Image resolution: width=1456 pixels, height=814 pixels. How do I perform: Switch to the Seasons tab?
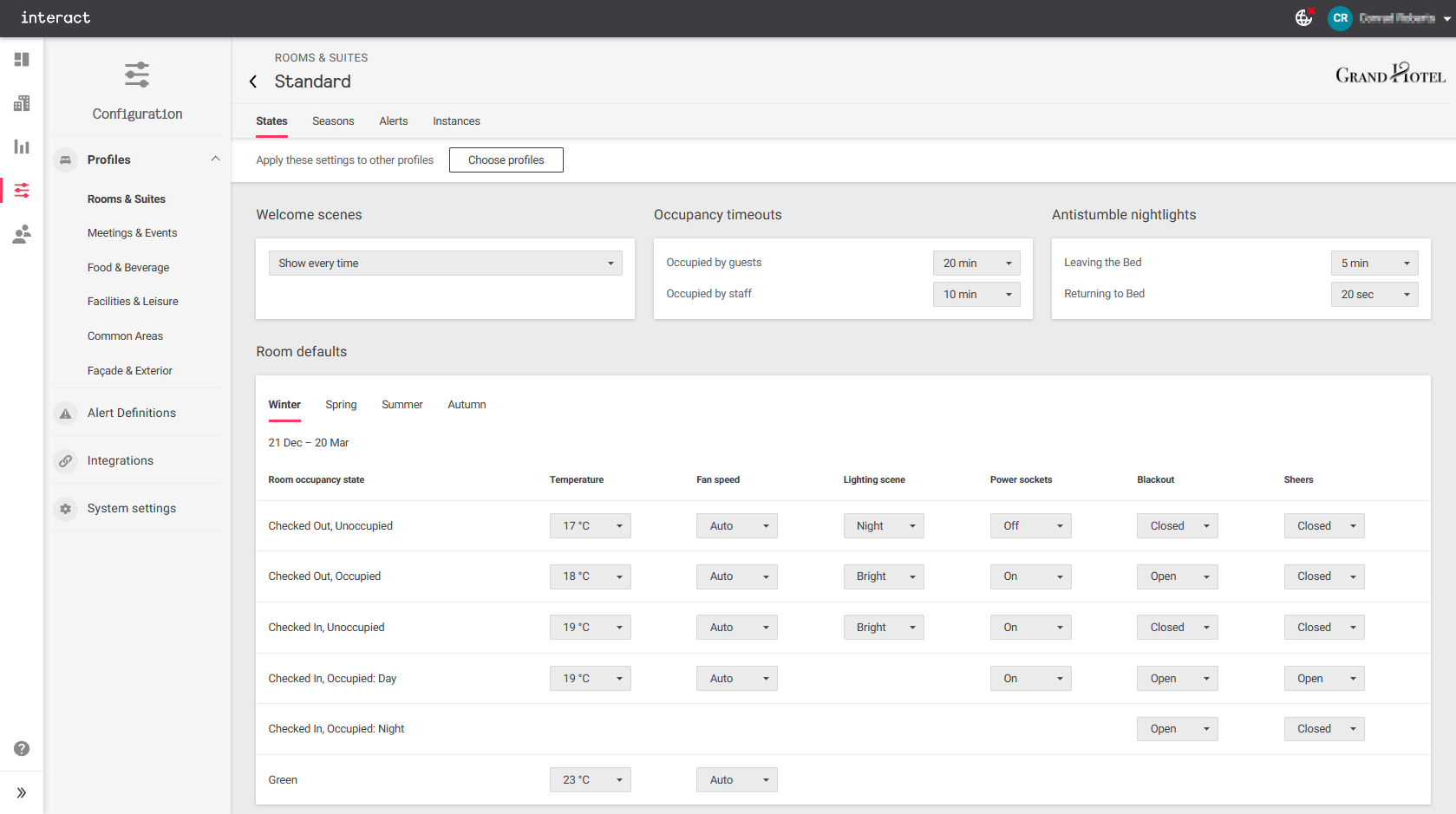333,121
